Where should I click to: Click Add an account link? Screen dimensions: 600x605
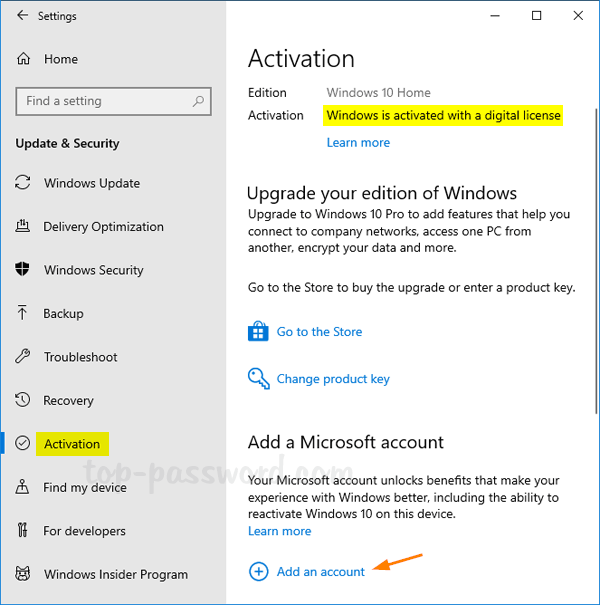[320, 571]
